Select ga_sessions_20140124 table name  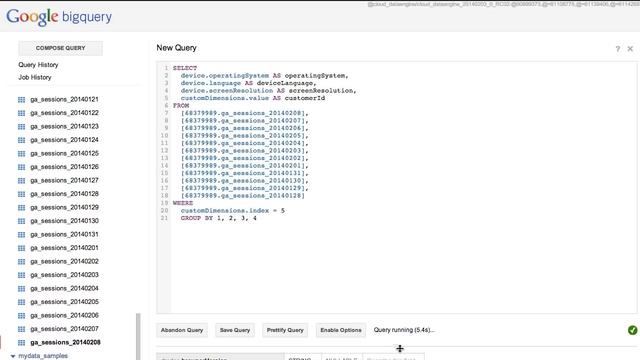click(x=64, y=140)
